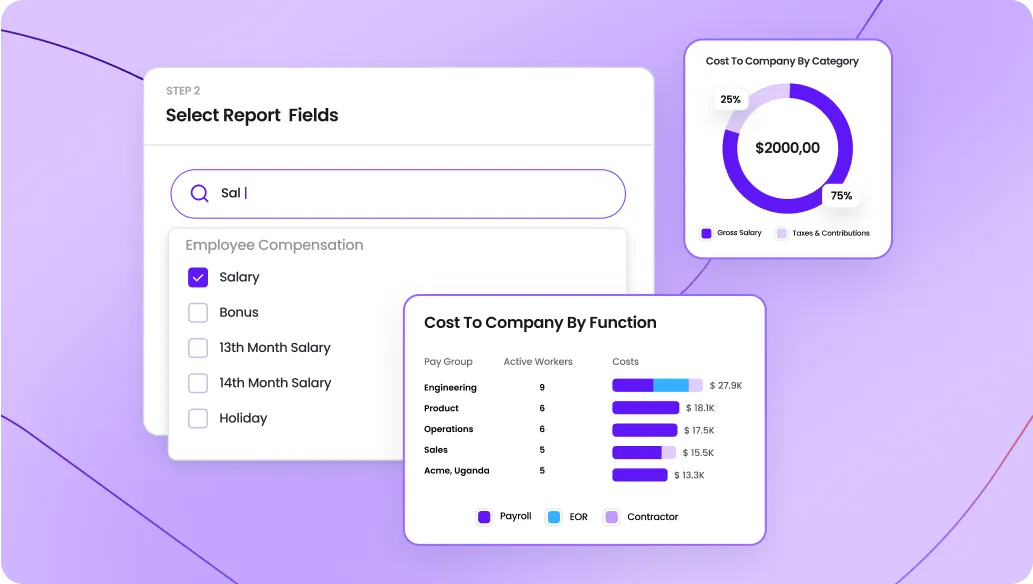This screenshot has height=584, width=1033.
Task: Select the EOR legend marker
Action: point(553,516)
